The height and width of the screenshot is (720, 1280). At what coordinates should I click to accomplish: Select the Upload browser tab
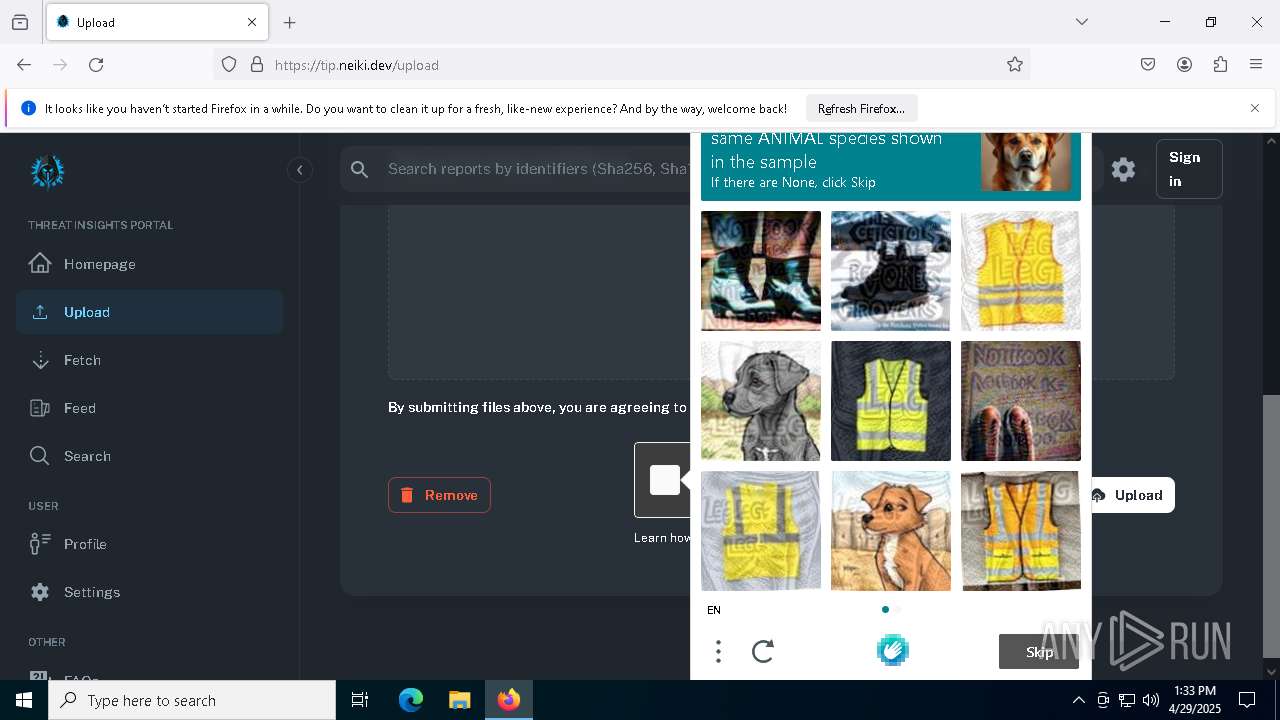click(157, 22)
